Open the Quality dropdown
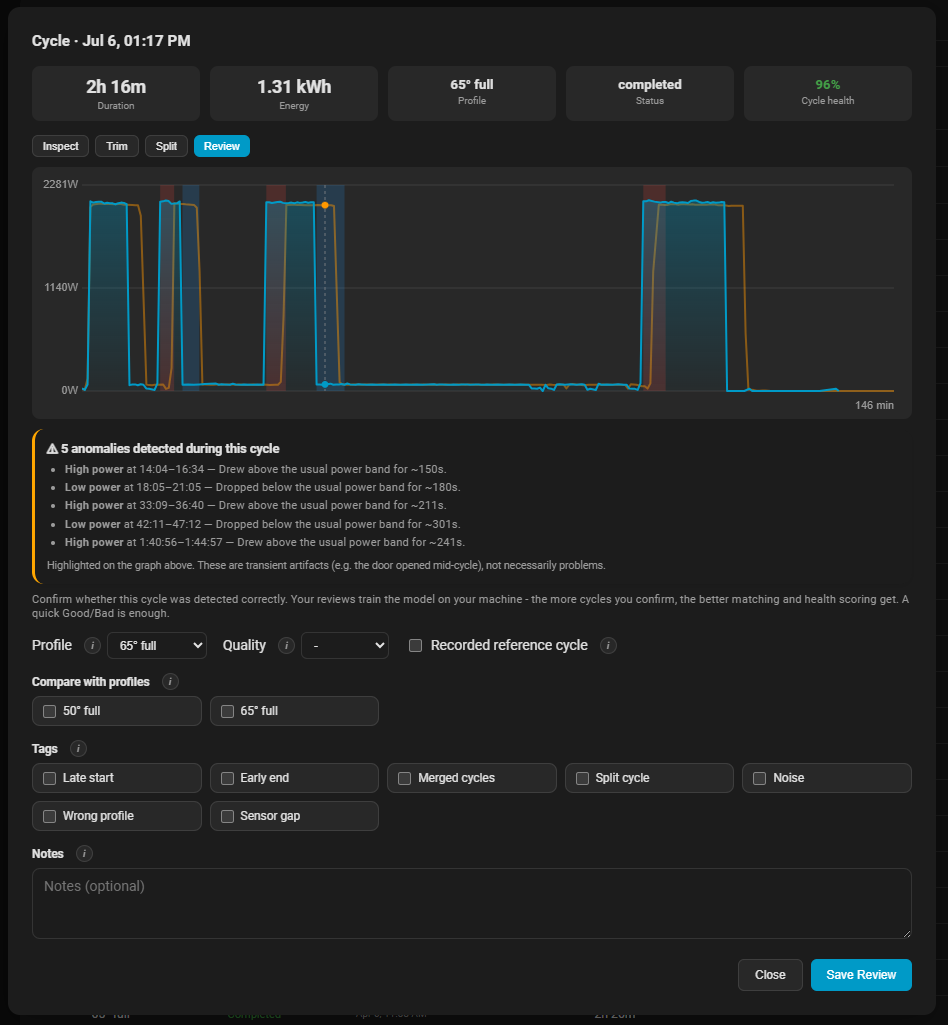 tap(345, 646)
